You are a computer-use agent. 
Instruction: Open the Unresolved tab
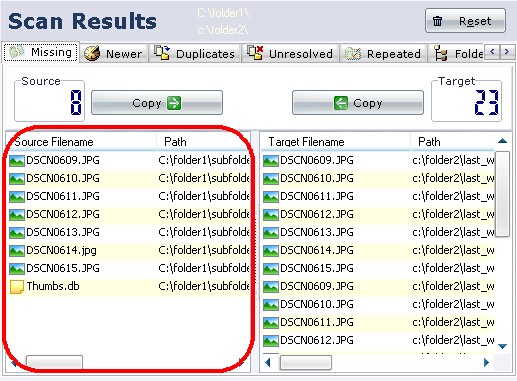tap(290, 53)
